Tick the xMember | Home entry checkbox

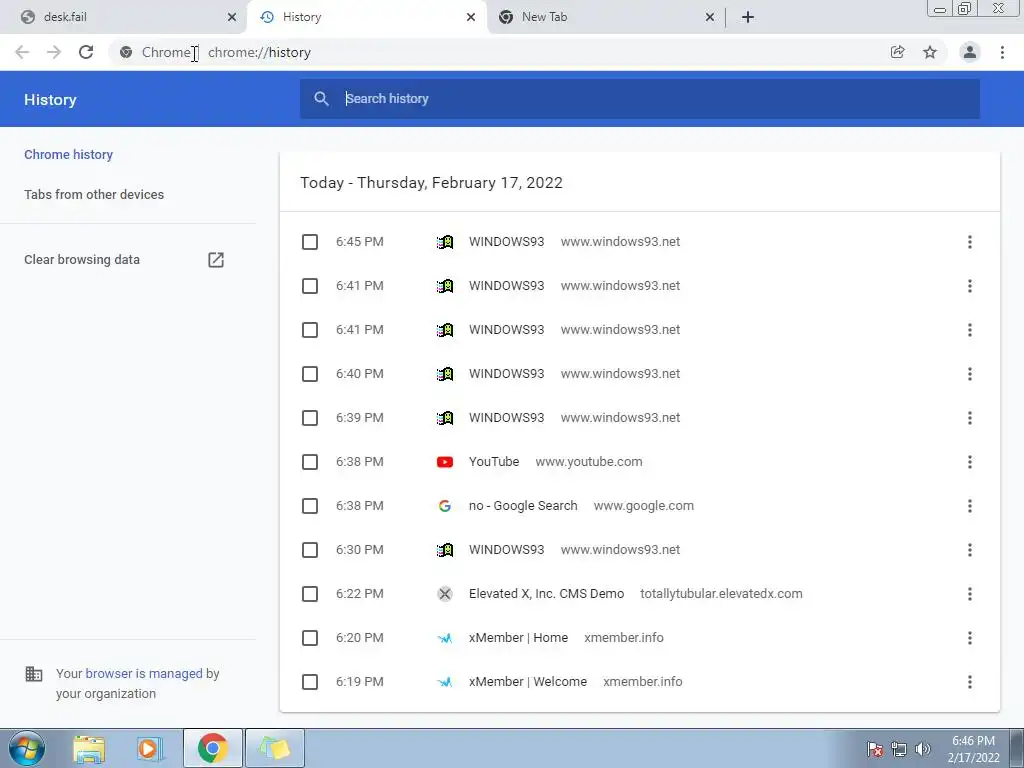pos(310,638)
